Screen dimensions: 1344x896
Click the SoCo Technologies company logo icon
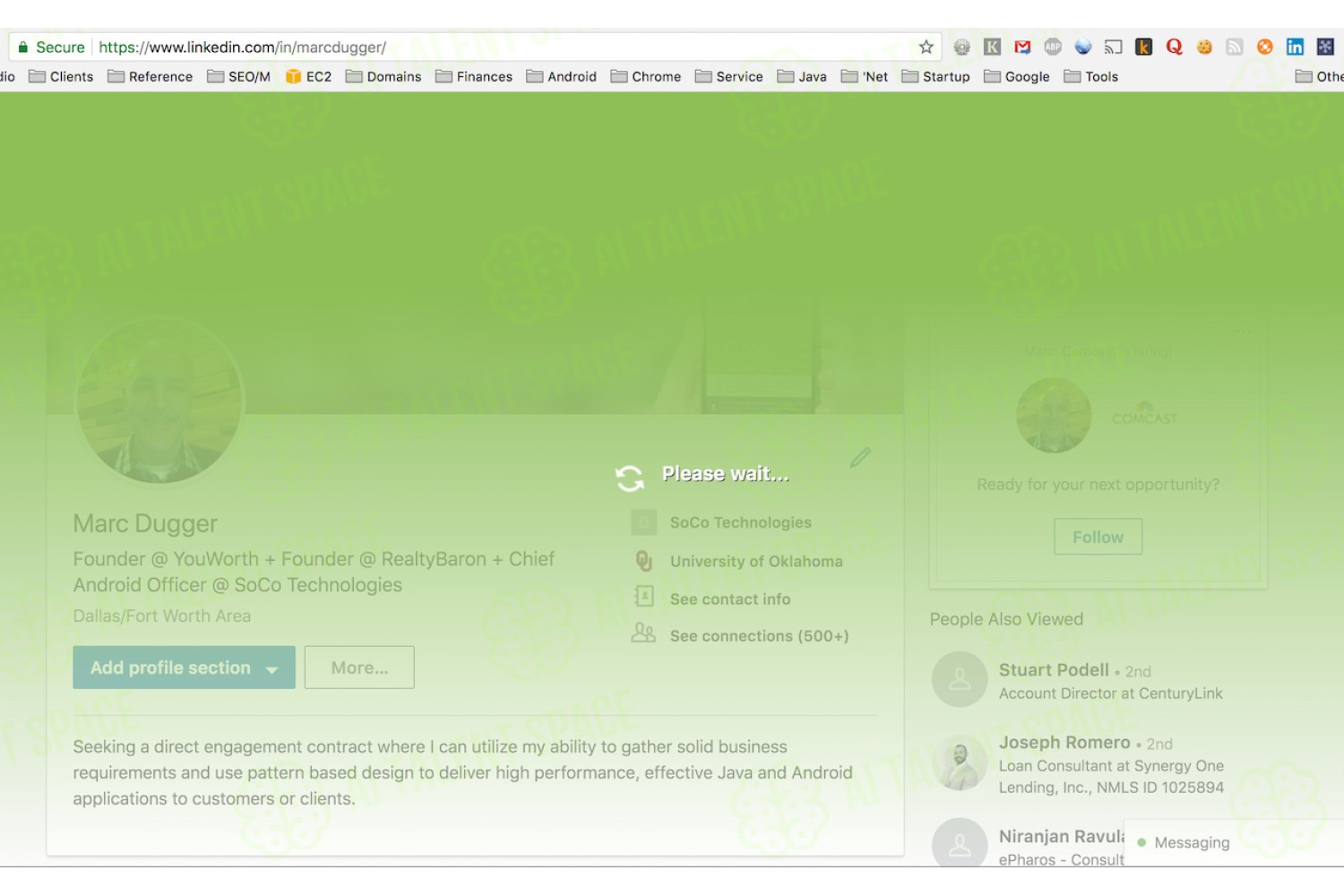[643, 521]
